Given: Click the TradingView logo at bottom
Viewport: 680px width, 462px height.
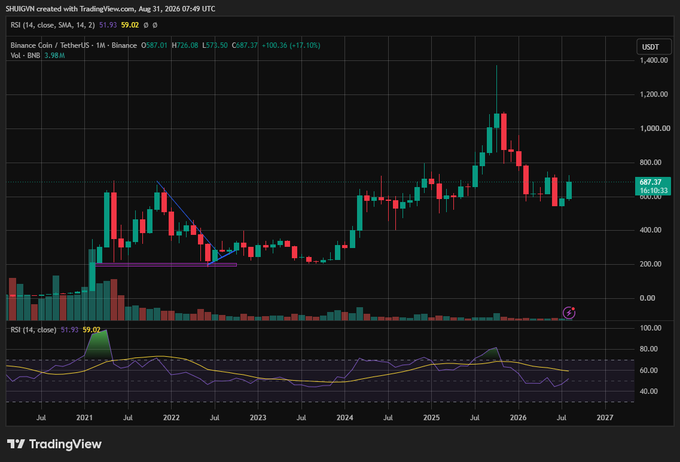Looking at the screenshot, I should (x=54, y=444).
